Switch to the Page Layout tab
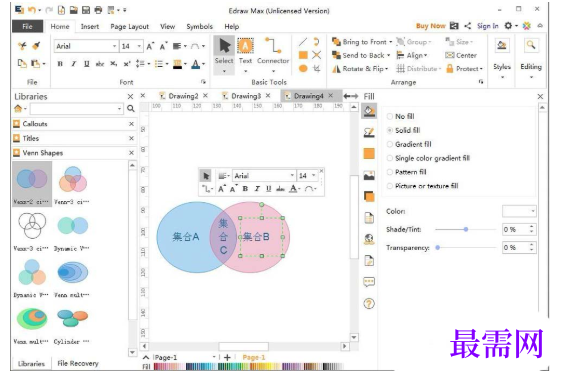Screen dimensions: 562x375 tap(129, 27)
